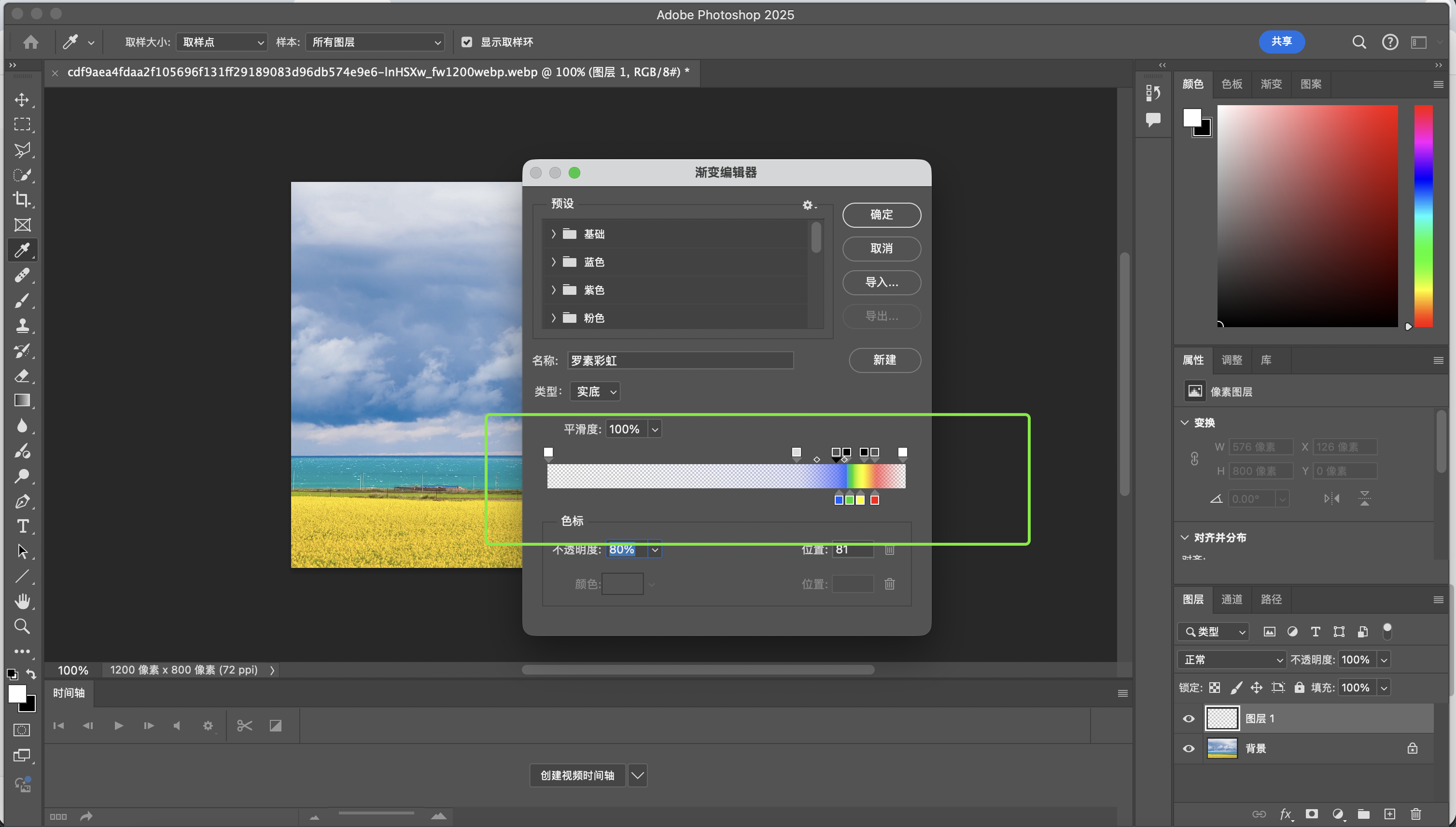Select the Gradient tool
1456x827 pixels.
[22, 400]
